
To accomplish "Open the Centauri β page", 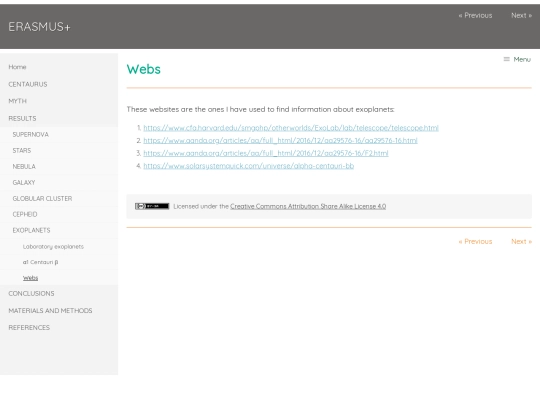I will [x=40, y=262].
